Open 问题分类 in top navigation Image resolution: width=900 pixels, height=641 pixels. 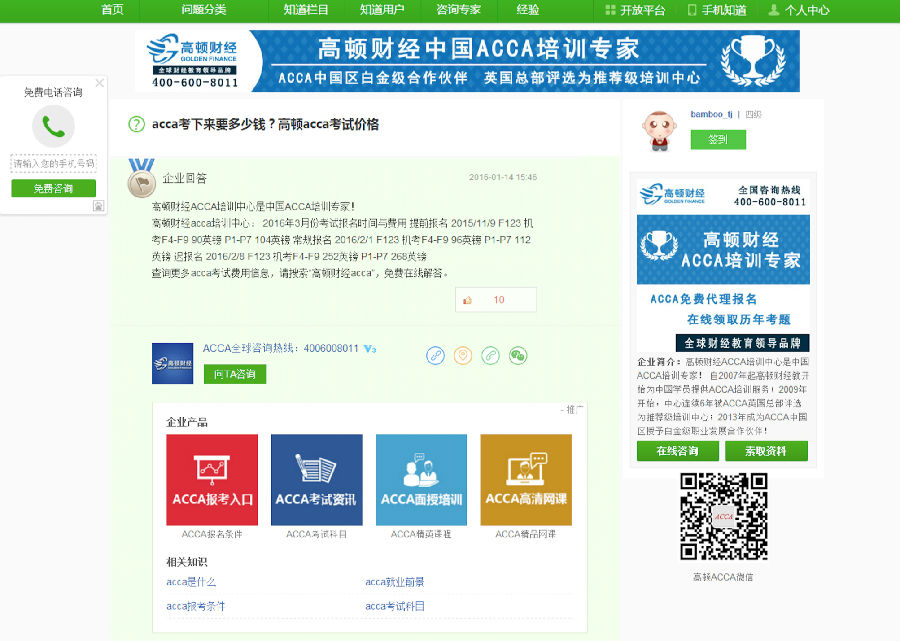(204, 10)
